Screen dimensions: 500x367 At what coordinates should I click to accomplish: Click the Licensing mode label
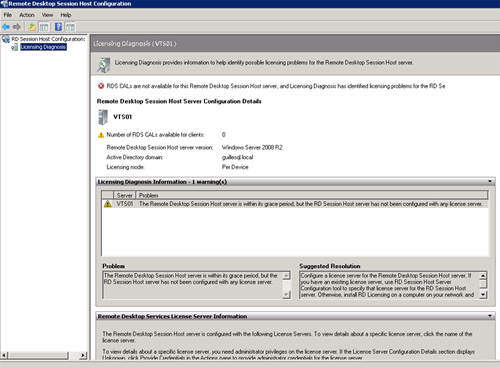(x=125, y=167)
